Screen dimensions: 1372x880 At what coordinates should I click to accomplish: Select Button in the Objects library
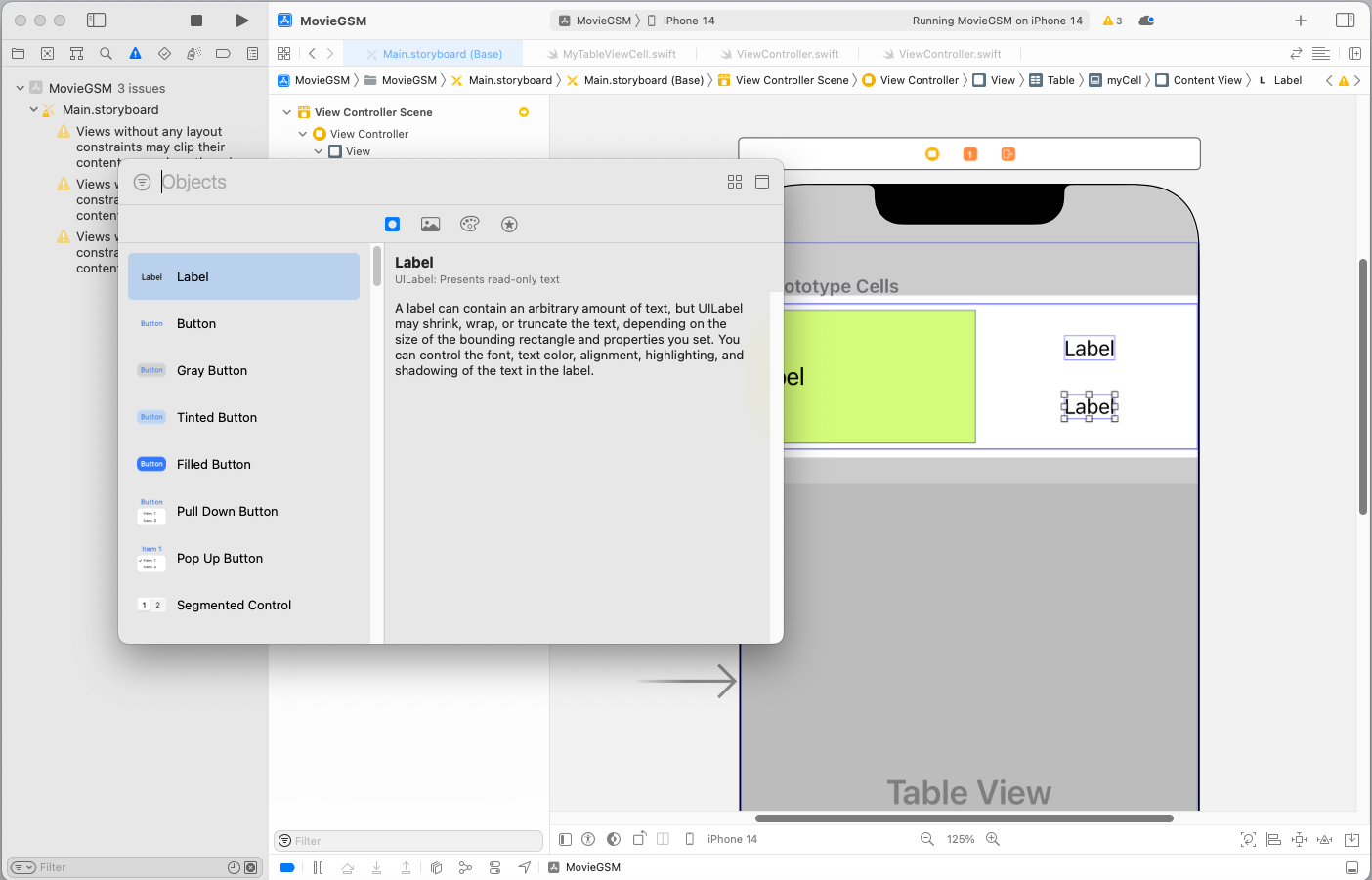click(x=243, y=323)
